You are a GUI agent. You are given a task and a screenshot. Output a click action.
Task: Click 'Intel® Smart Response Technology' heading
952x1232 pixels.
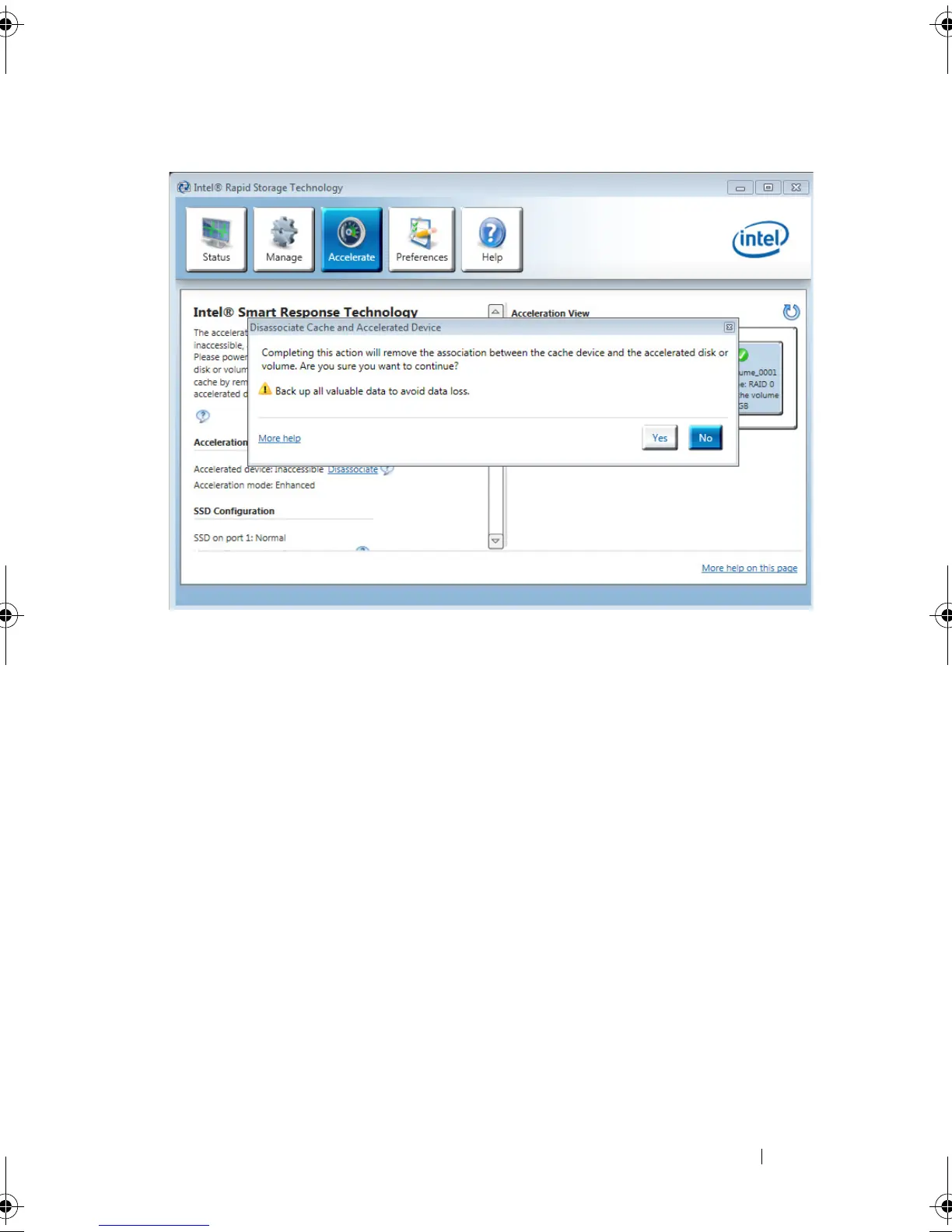306,311
